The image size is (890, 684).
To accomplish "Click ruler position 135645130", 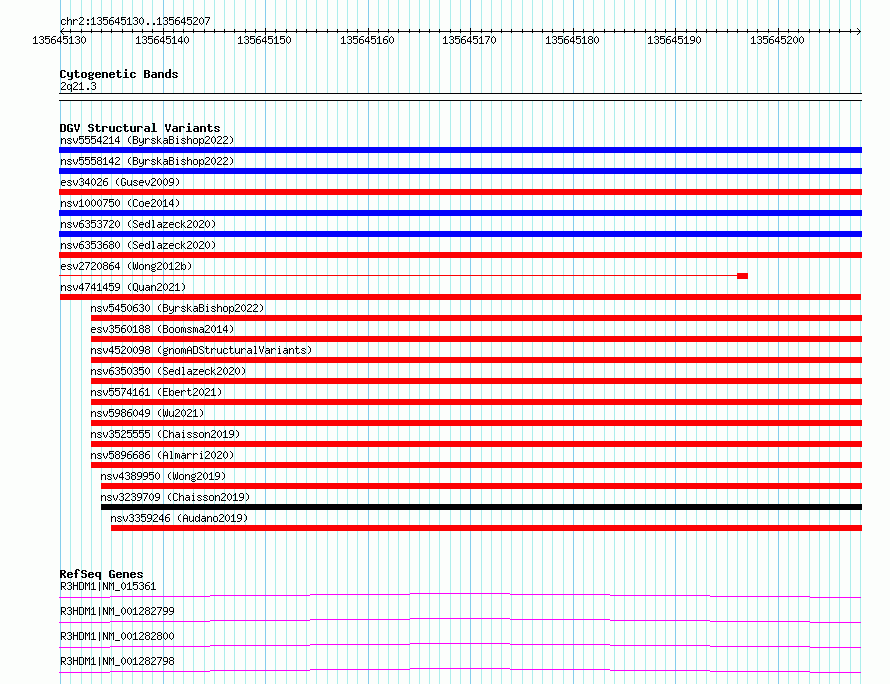I will pyautogui.click(x=60, y=40).
